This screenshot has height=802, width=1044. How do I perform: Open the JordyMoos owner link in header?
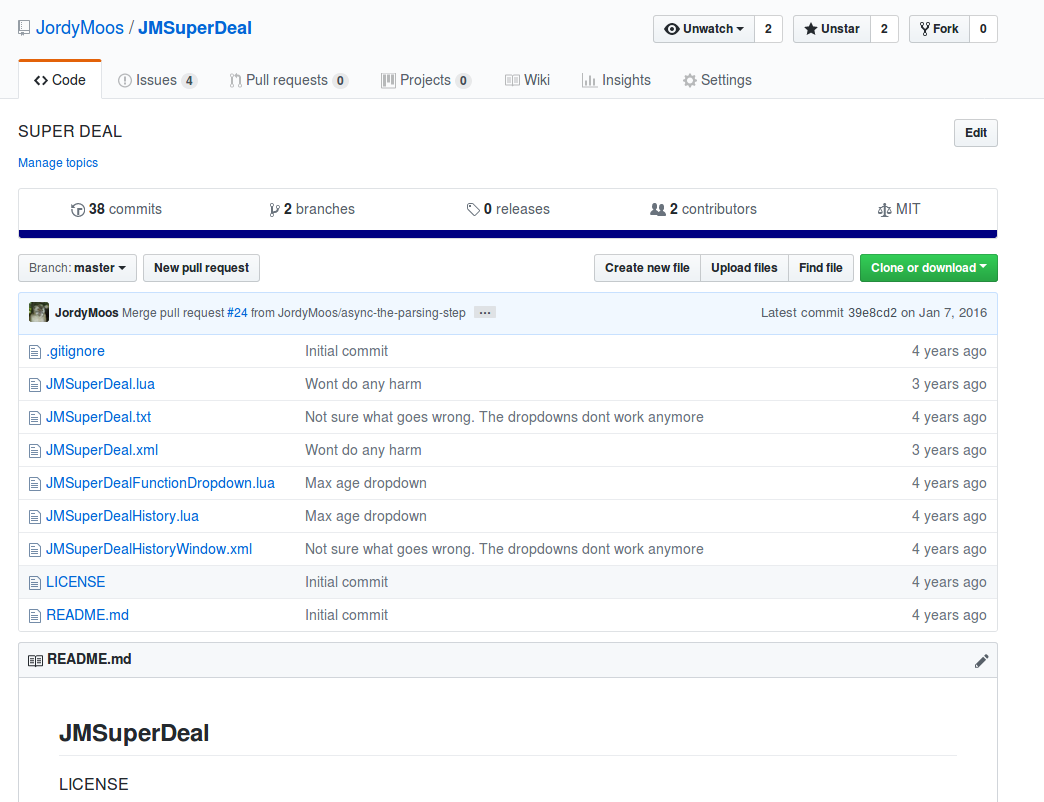[x=80, y=28]
